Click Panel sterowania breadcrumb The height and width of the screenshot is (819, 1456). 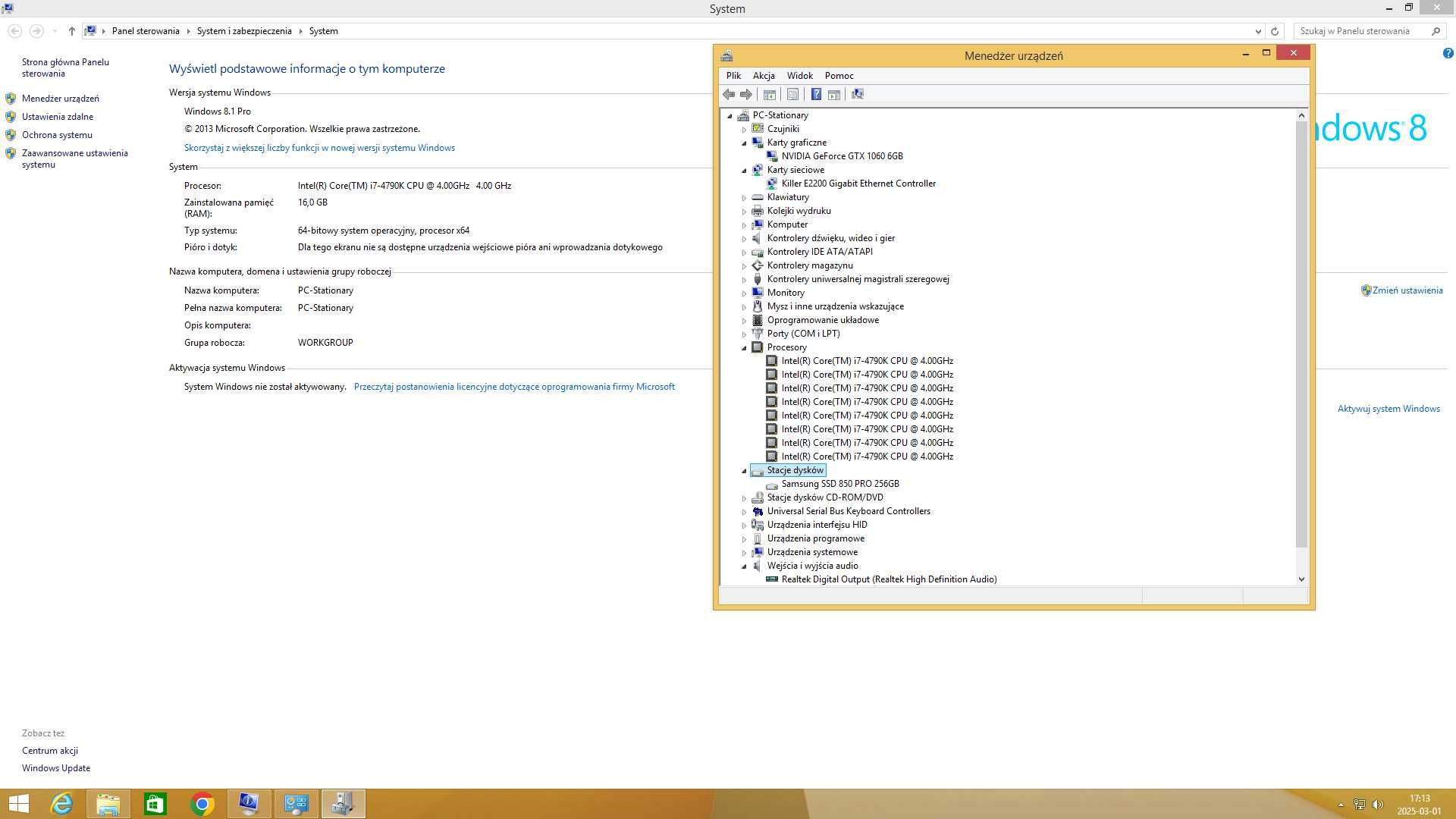tap(146, 31)
